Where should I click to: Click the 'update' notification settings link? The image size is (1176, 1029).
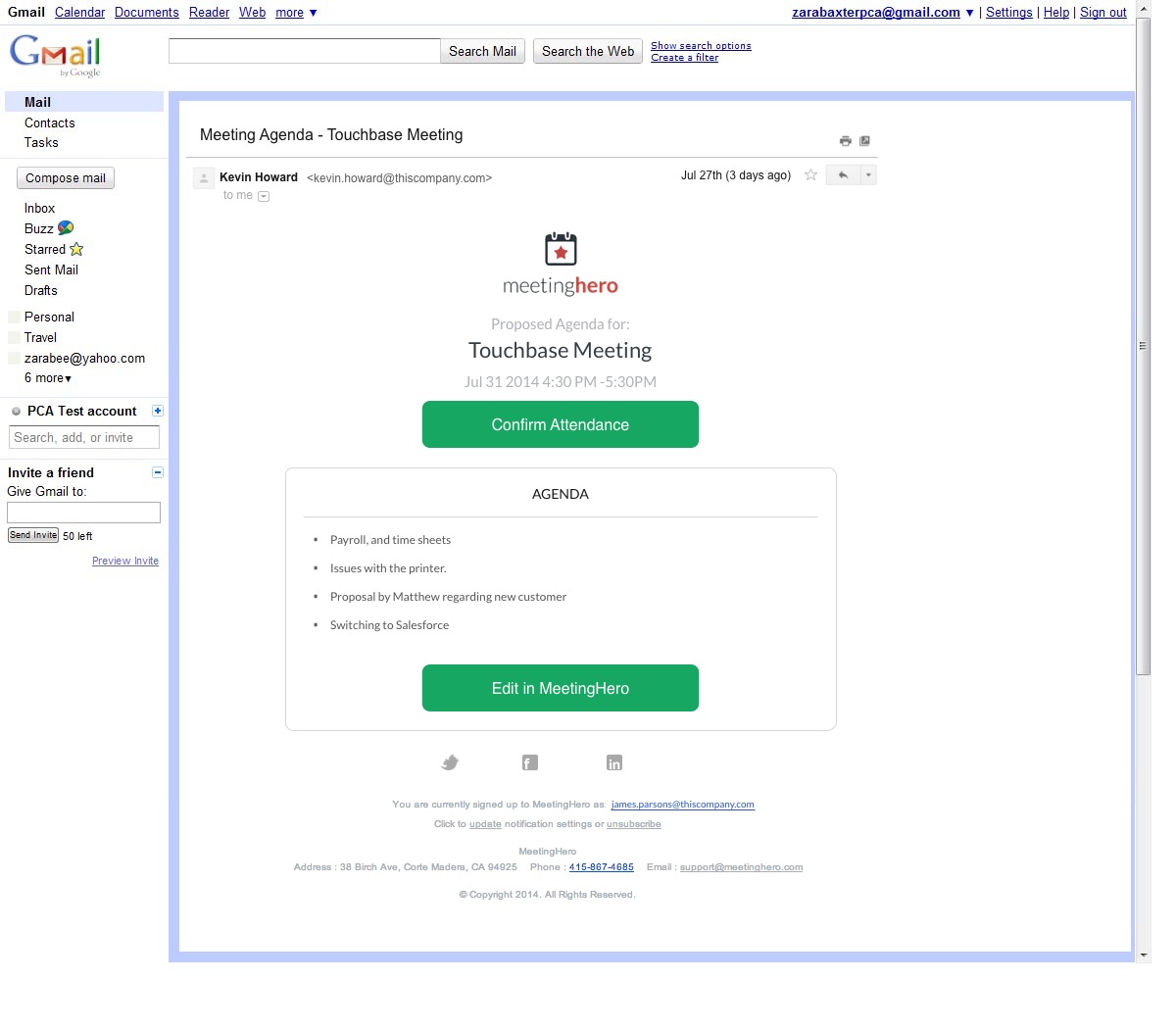pos(485,824)
